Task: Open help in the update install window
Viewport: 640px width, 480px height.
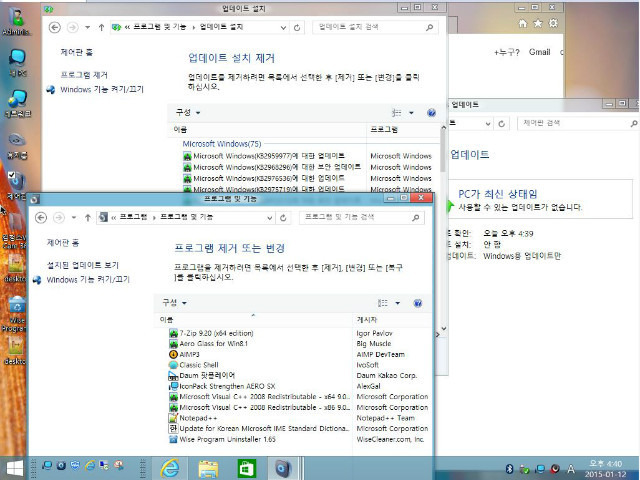Action: click(431, 113)
